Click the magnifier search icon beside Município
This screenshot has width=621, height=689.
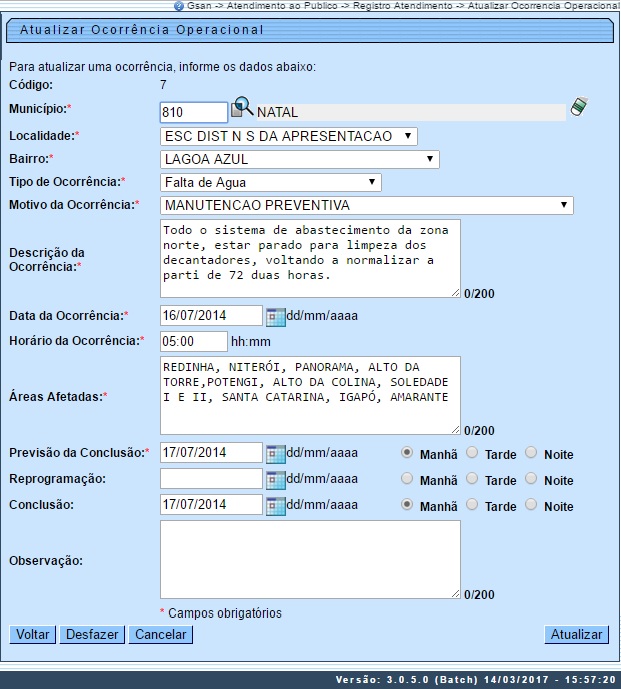click(x=243, y=108)
